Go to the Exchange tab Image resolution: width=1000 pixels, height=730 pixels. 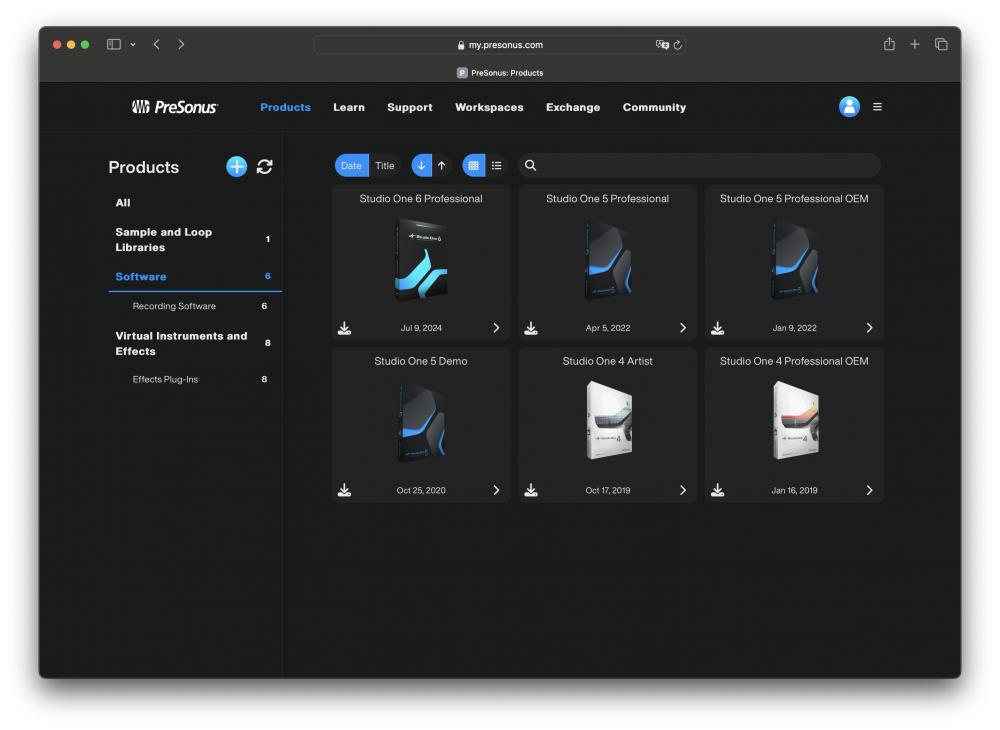pos(573,107)
